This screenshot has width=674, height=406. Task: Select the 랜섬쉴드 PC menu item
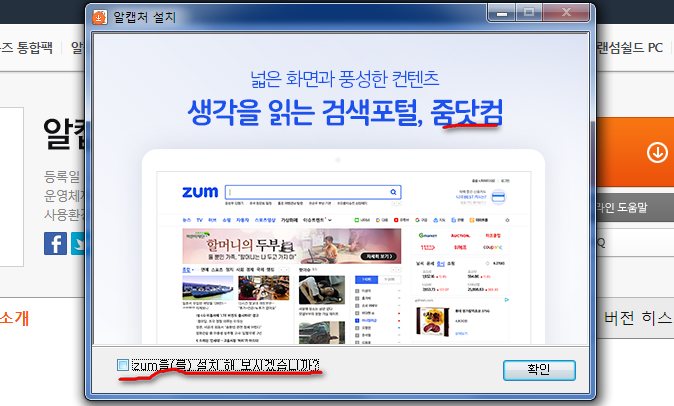tap(630, 47)
